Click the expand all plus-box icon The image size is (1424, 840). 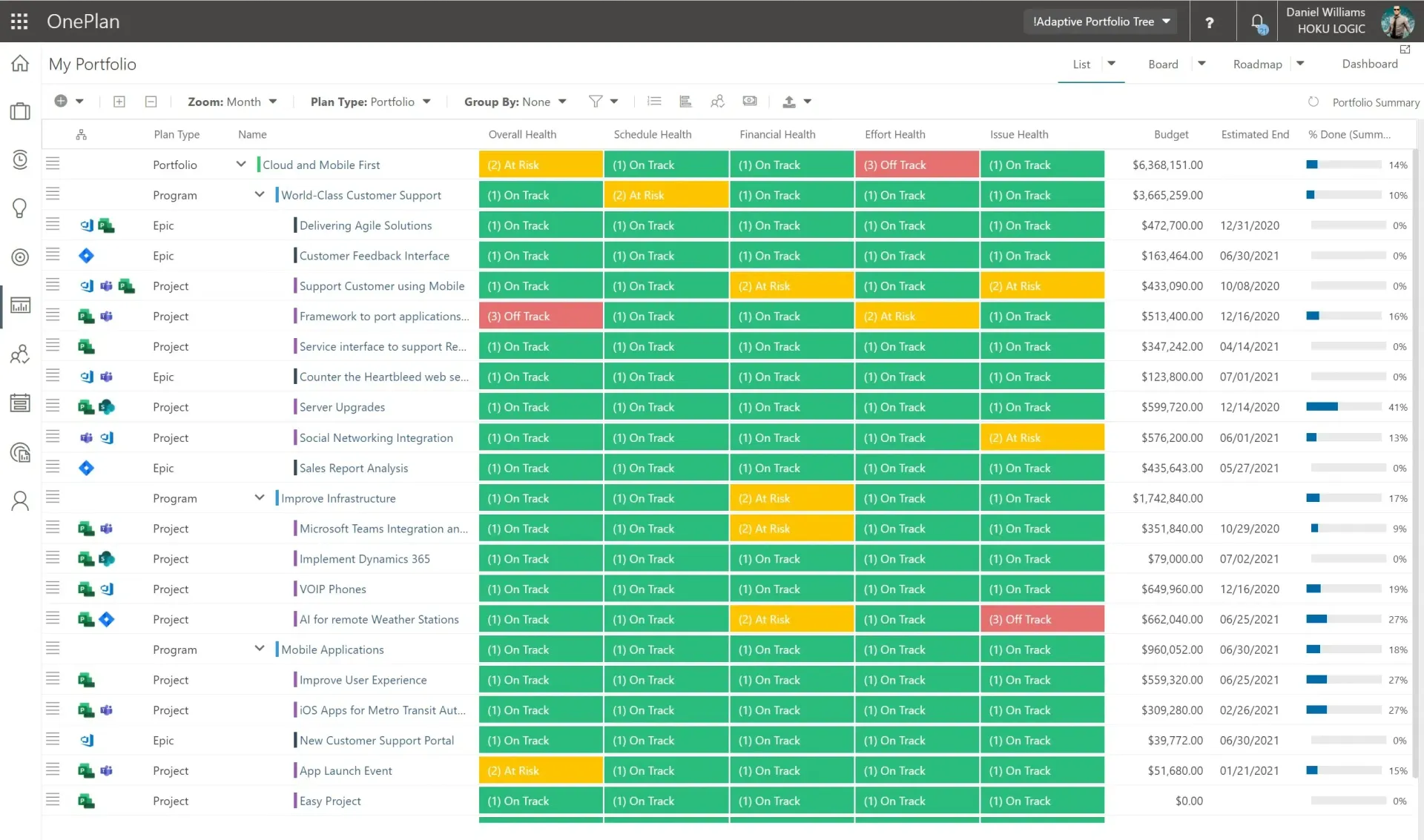click(119, 102)
